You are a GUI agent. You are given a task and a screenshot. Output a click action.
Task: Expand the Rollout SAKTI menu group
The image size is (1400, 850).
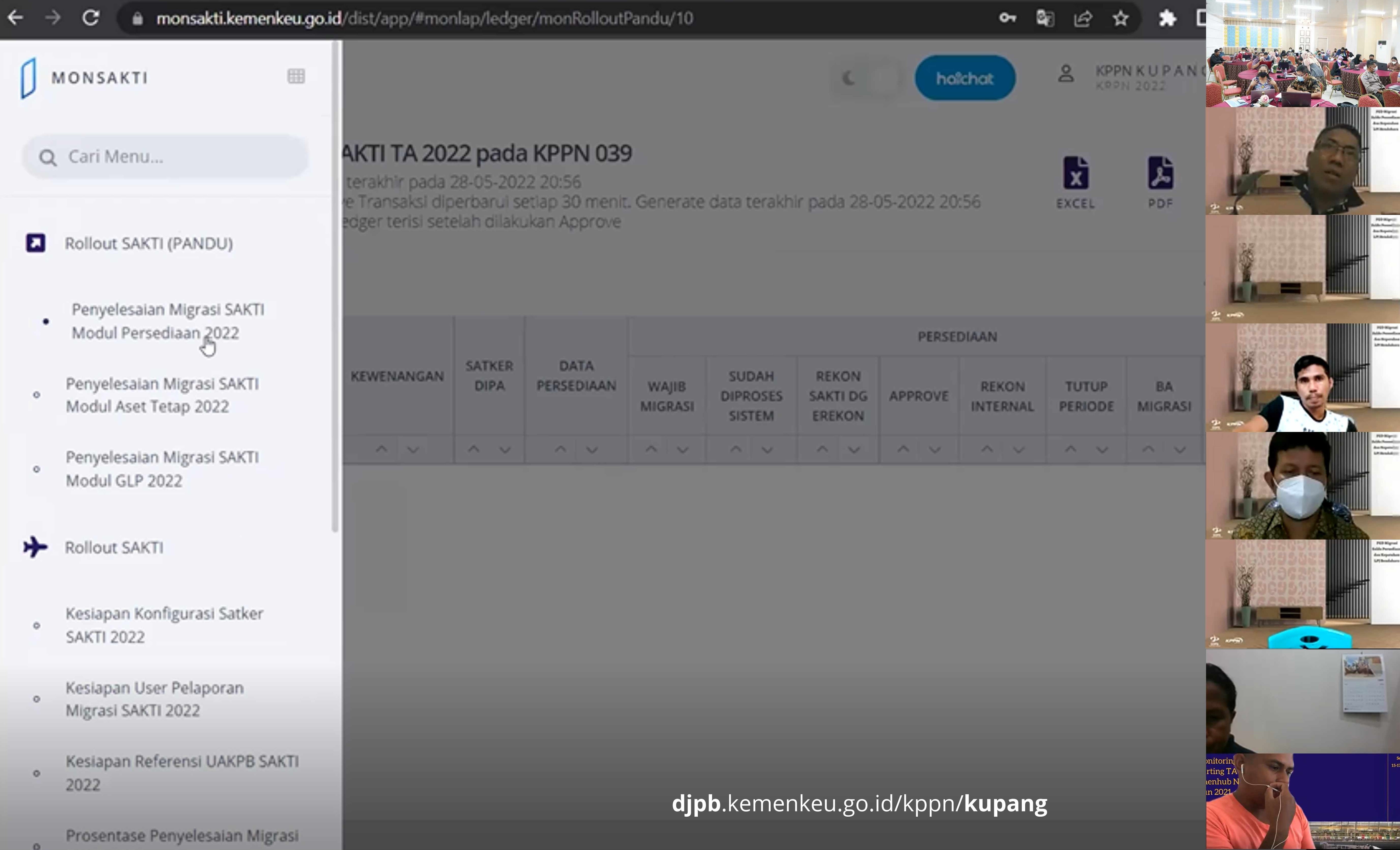(x=114, y=547)
